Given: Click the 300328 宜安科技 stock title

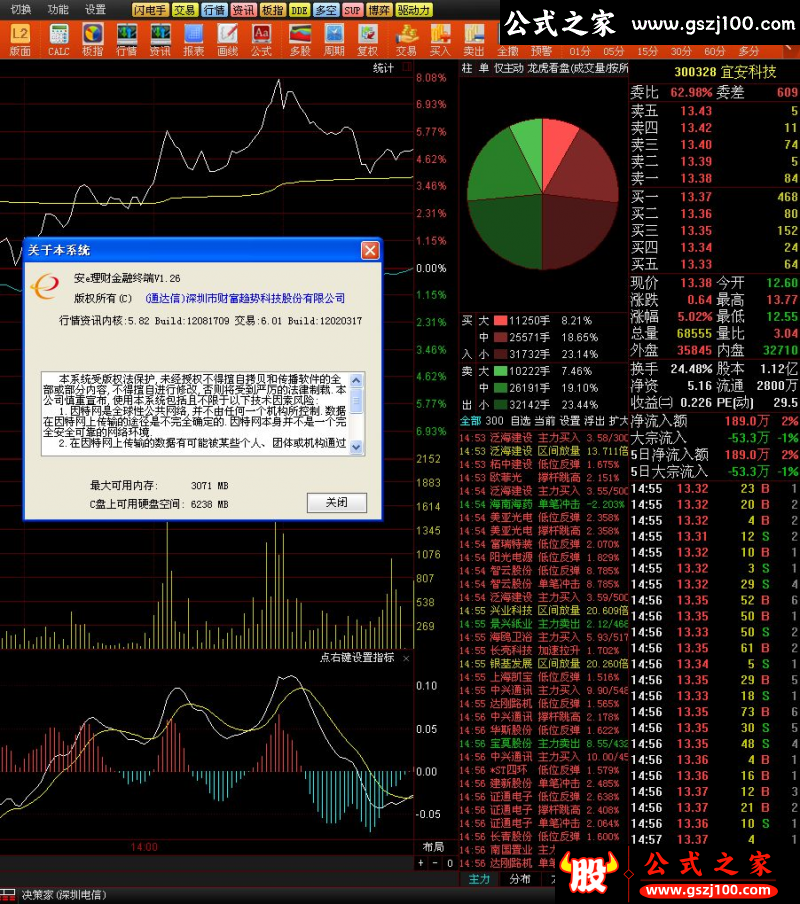Looking at the screenshot, I should [725, 72].
